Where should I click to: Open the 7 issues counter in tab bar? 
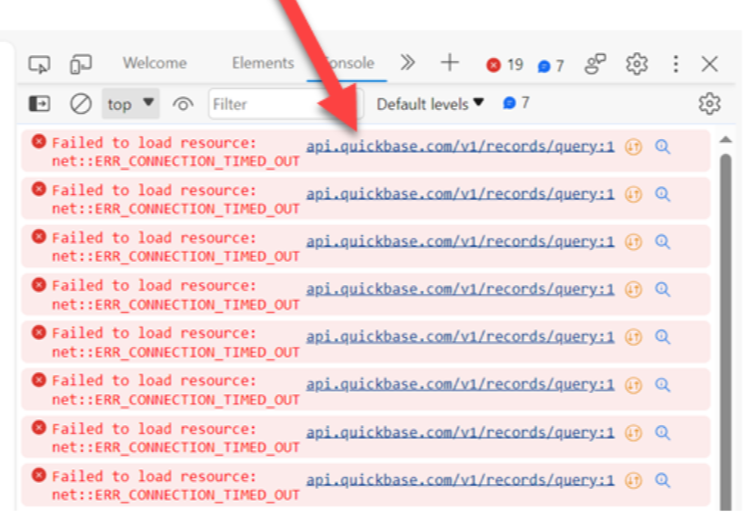[551, 65]
